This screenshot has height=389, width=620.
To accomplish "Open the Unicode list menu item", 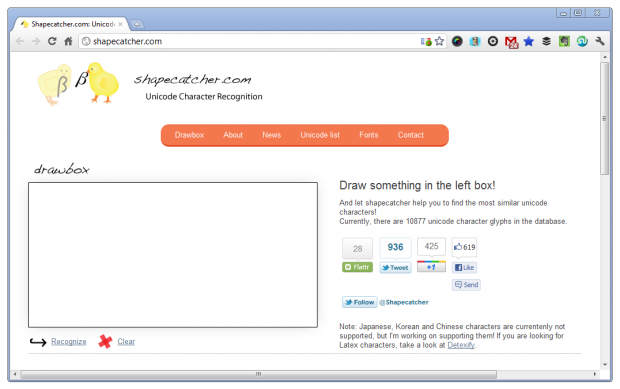I will tap(320, 135).
